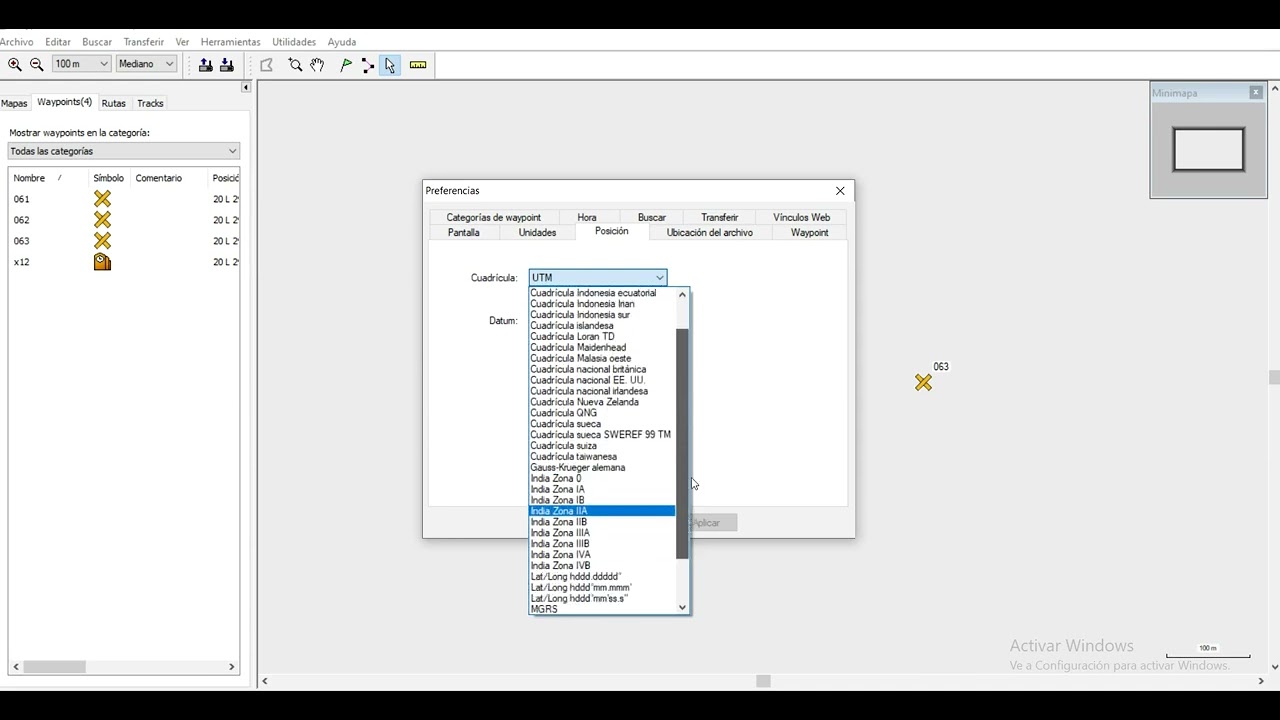Screen dimensions: 1280x720
Task: Open the Herramientas menu
Action: point(230,42)
